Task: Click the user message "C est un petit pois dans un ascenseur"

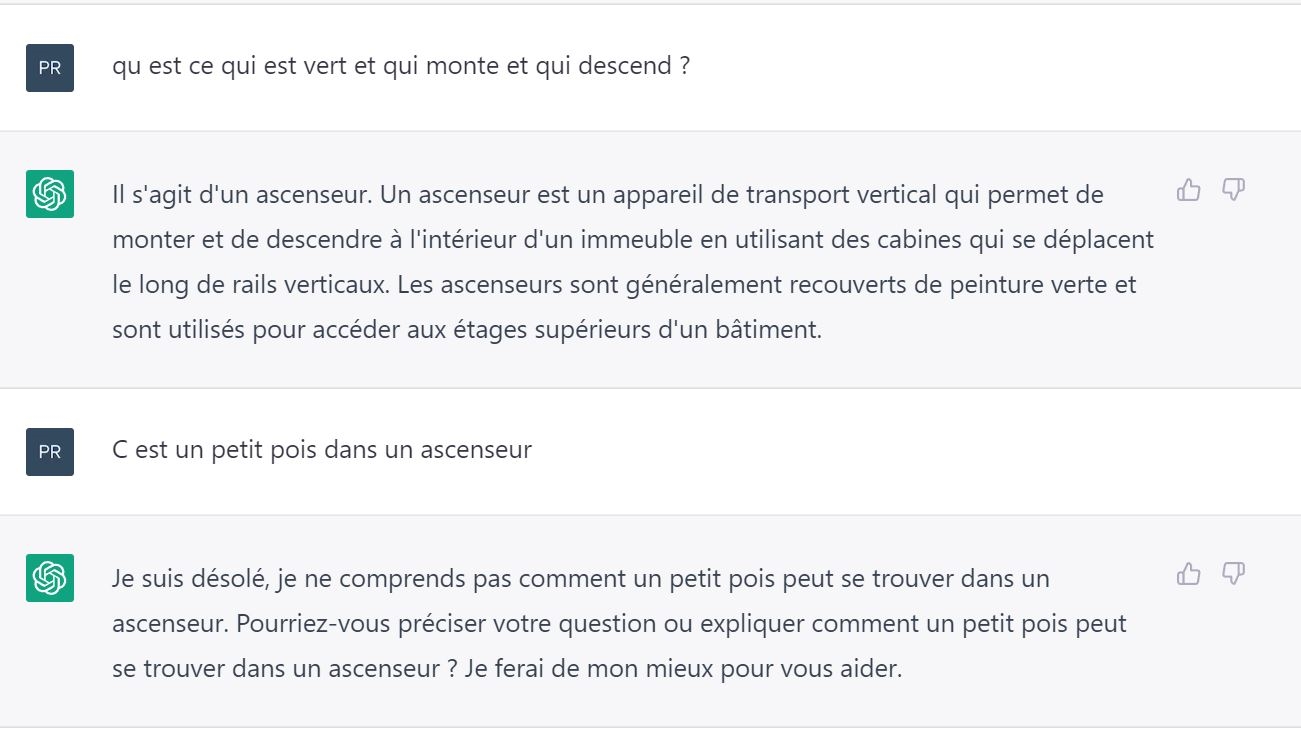Action: point(322,450)
